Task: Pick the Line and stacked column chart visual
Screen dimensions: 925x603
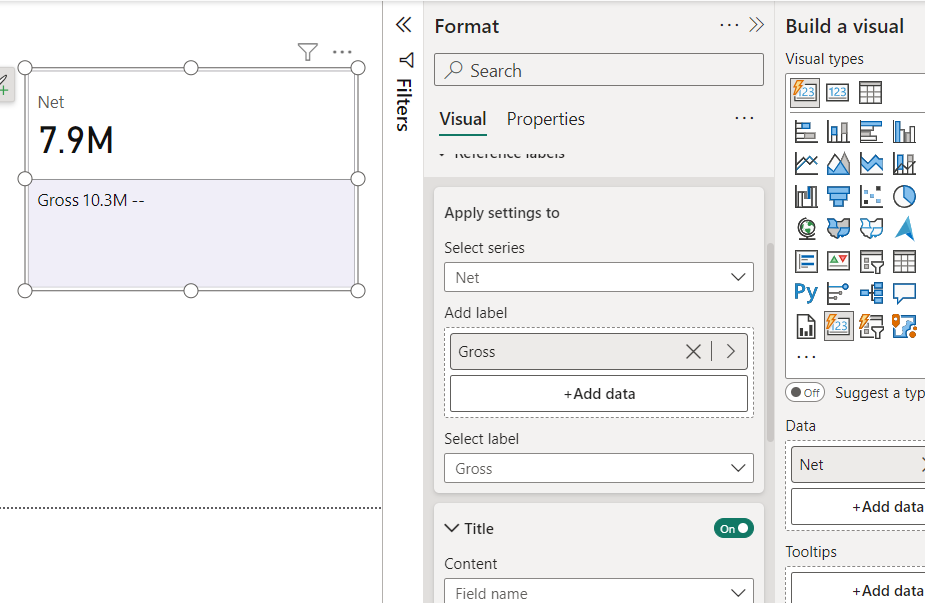Action: click(904, 163)
